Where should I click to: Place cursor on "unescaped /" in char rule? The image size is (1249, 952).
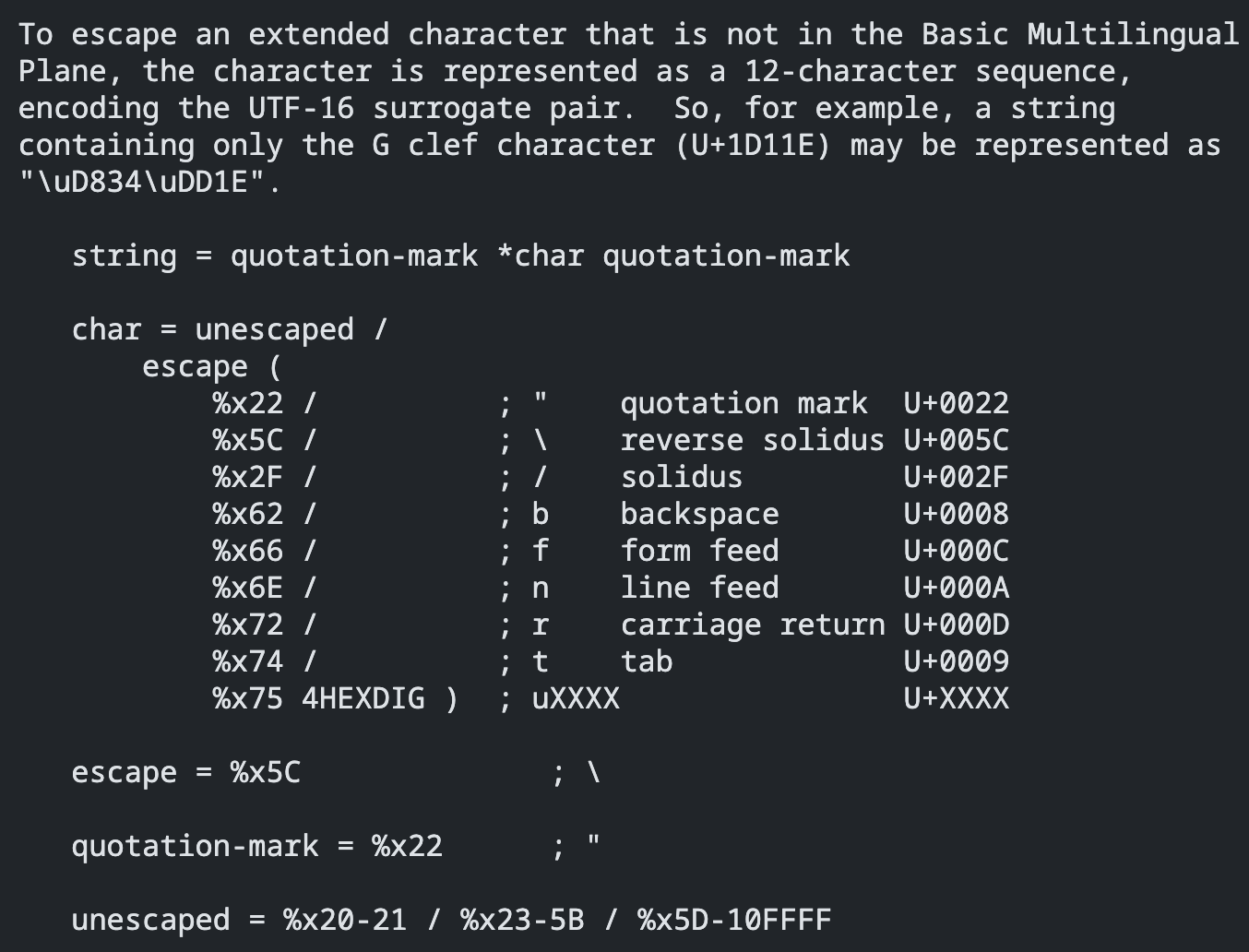(291, 330)
